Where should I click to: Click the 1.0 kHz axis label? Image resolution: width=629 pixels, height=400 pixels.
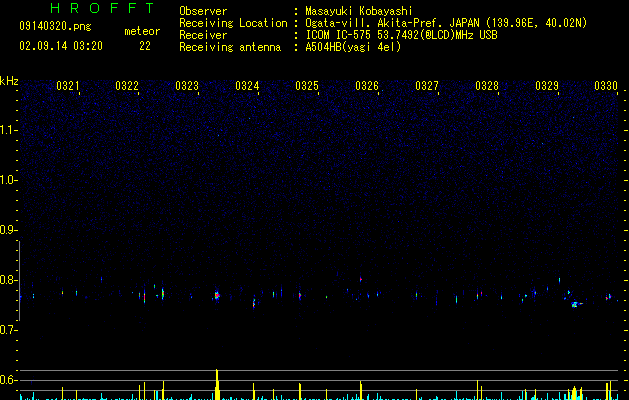tap(8, 180)
